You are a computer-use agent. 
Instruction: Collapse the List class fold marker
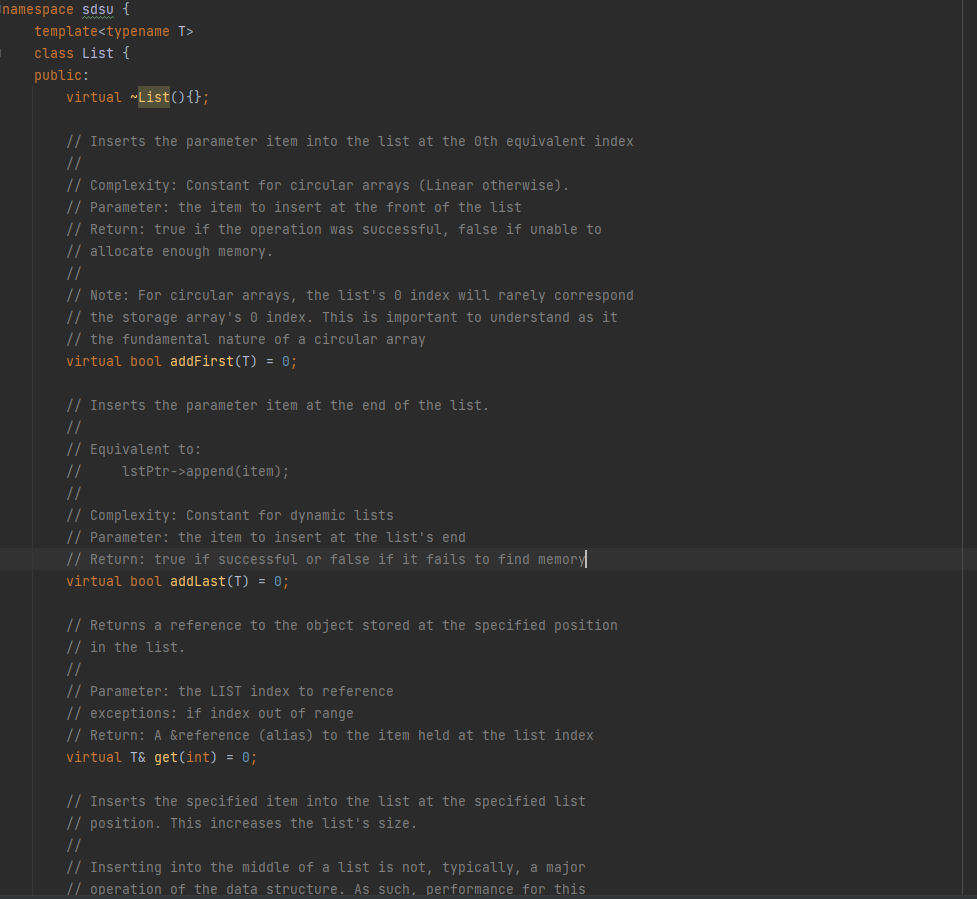[3, 53]
